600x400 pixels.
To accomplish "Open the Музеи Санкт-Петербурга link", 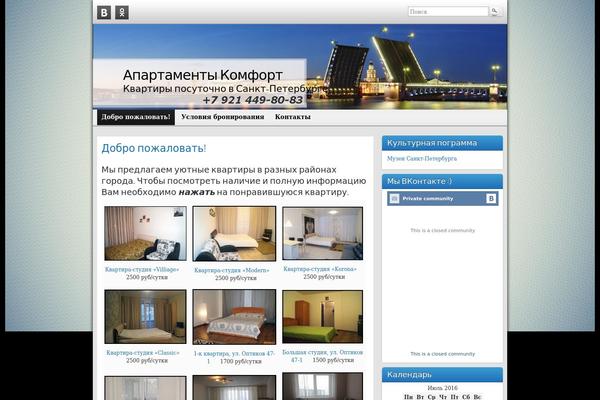I will tap(422, 158).
